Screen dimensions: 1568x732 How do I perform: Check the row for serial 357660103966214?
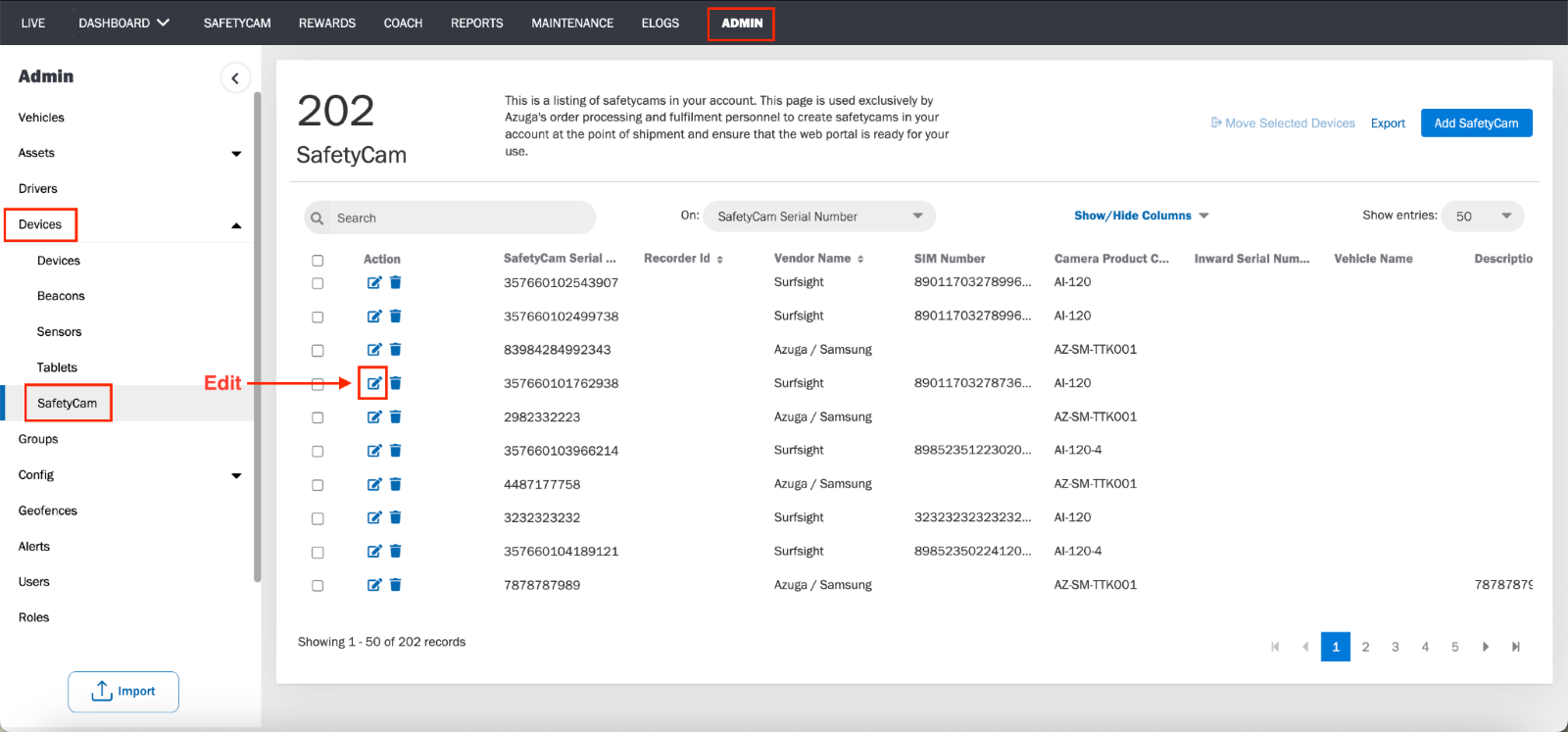318,452
